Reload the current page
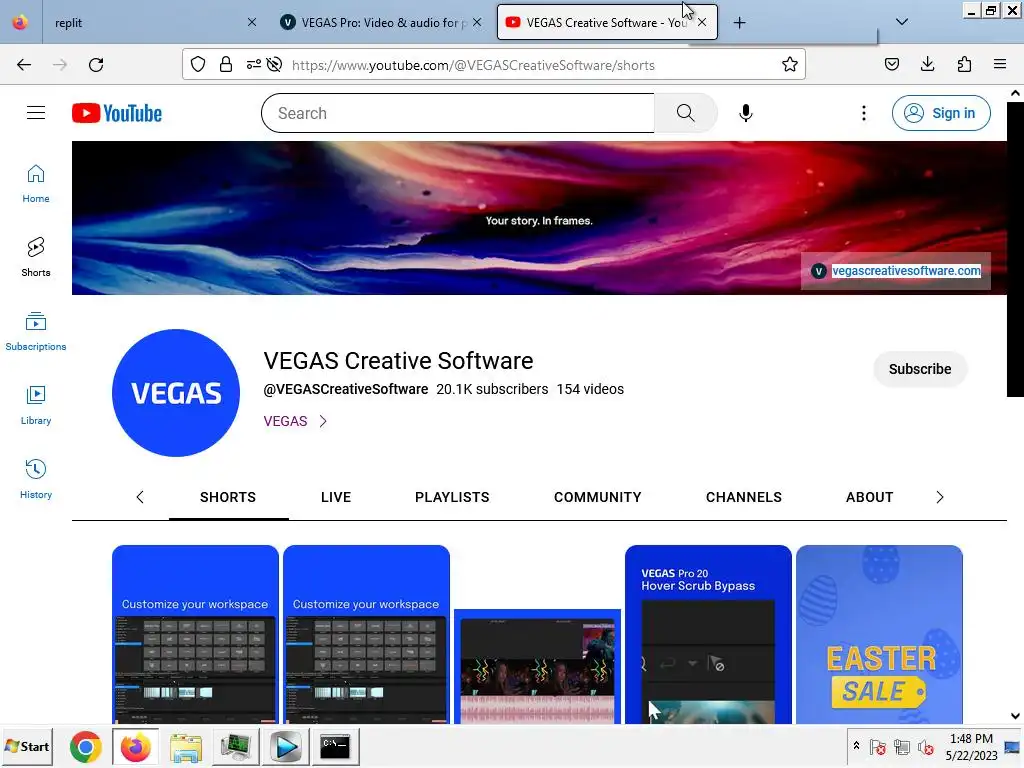 point(96,65)
